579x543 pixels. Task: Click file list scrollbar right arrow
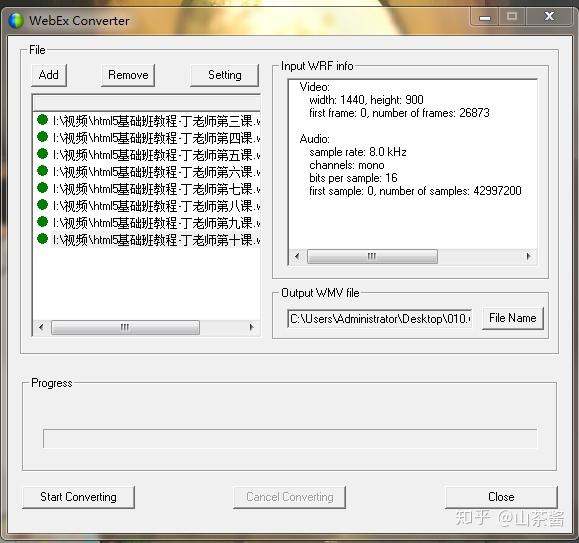pyautogui.click(x=252, y=327)
